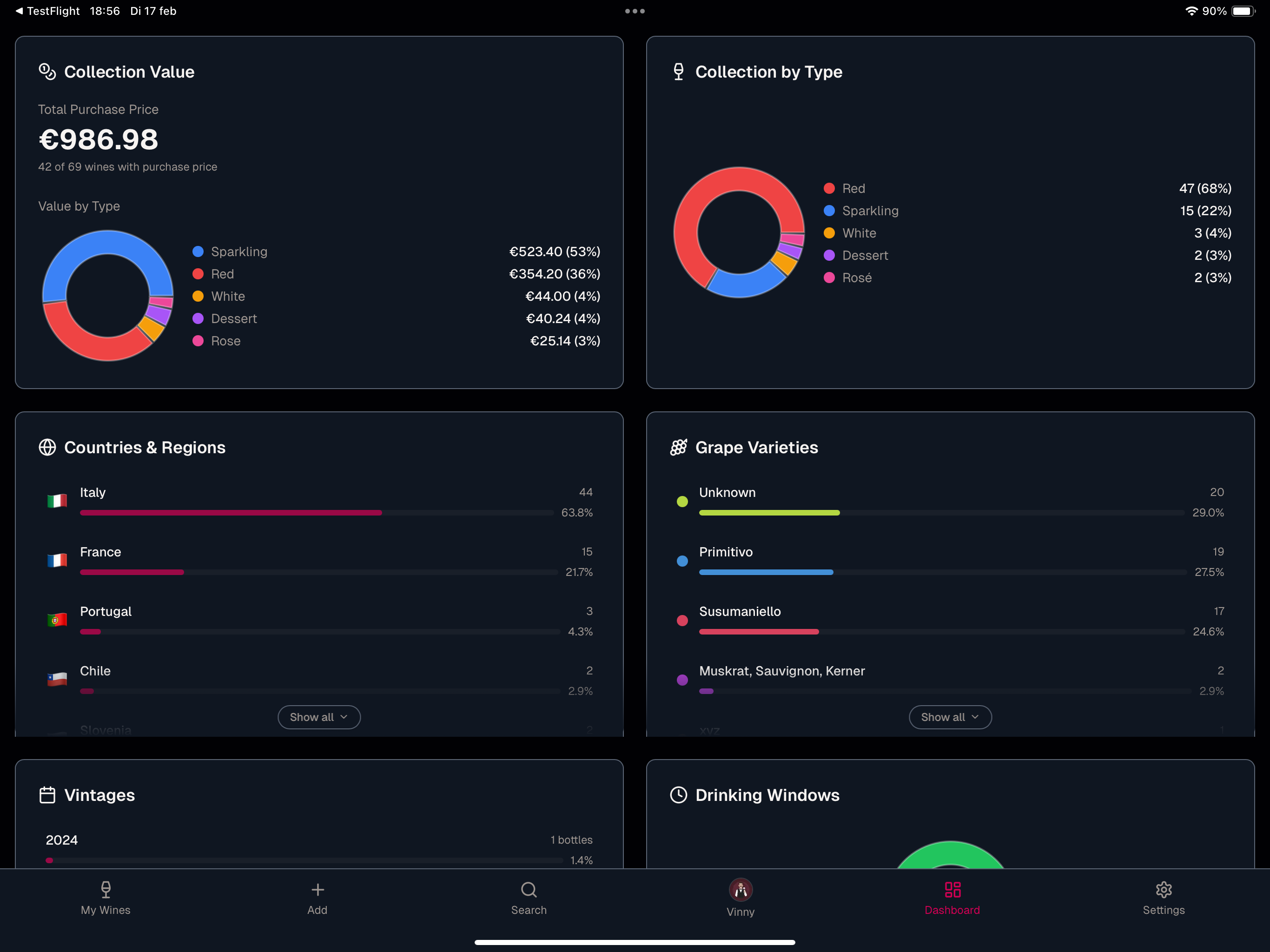Click the 2024 vintage label
1270x952 pixels.
(x=61, y=840)
